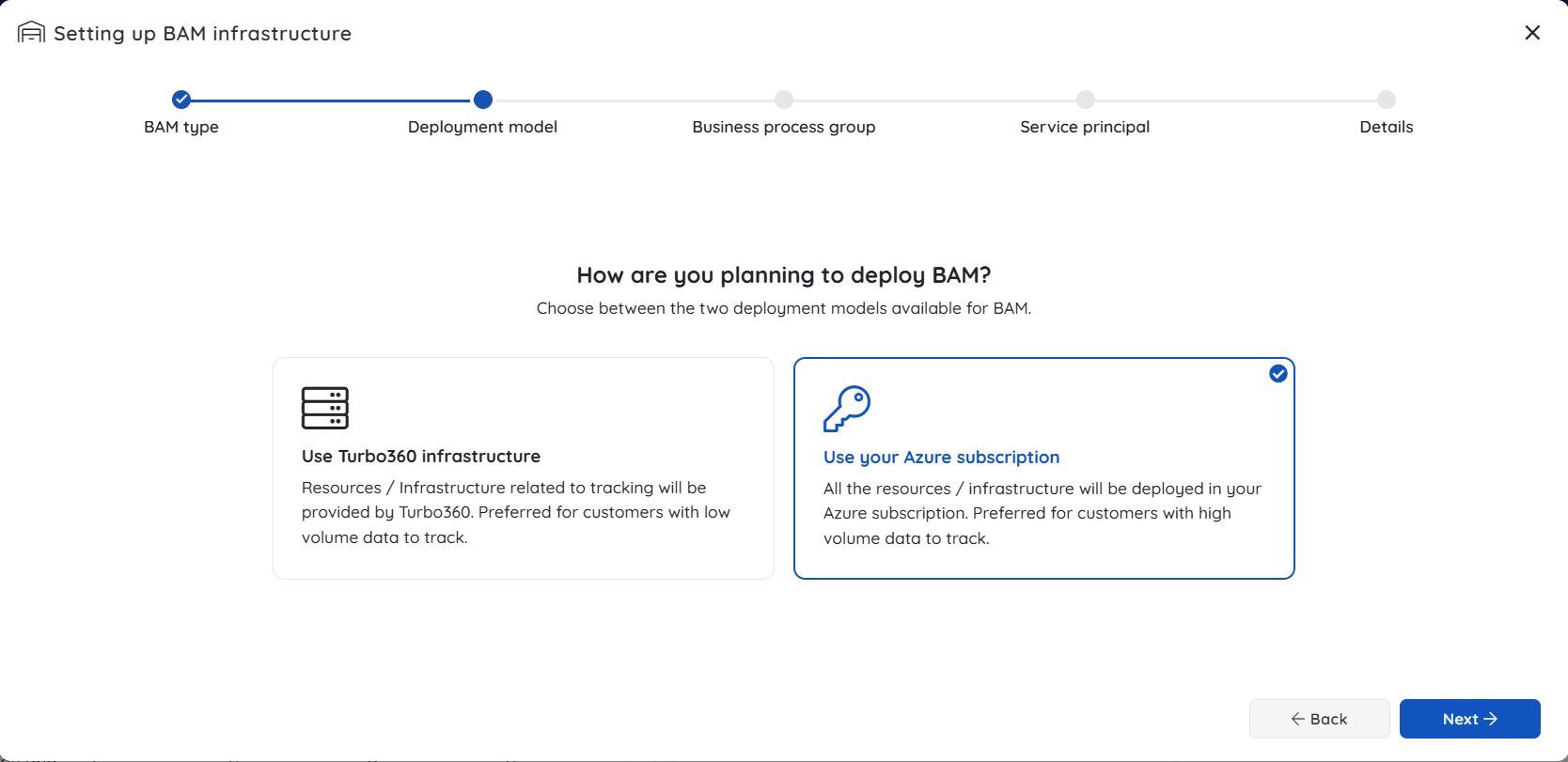Click the Turbo360 low volume data description
Viewport: 1568px width, 762px height.
516,512
